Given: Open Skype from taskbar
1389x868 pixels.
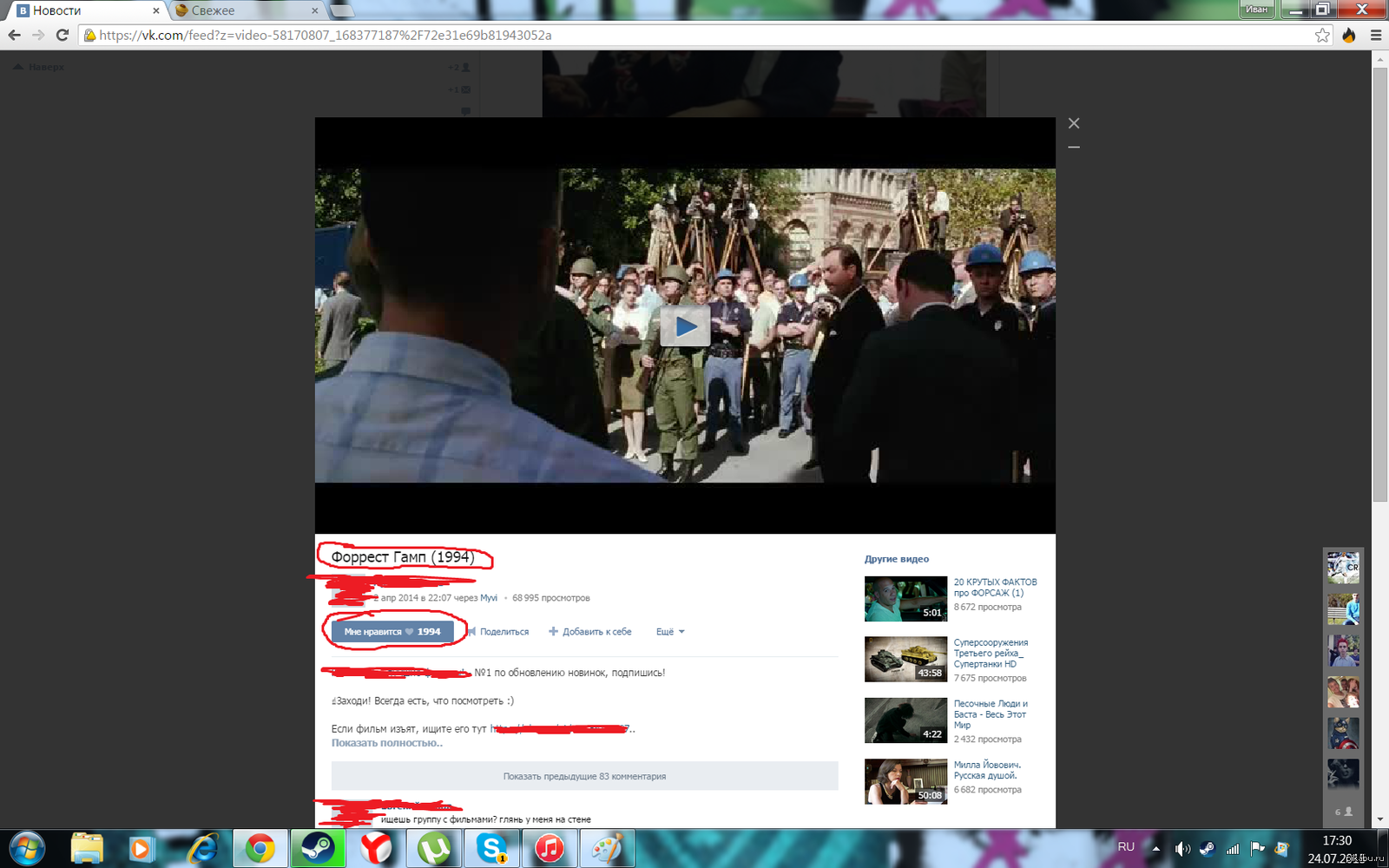Looking at the screenshot, I should click(x=491, y=848).
